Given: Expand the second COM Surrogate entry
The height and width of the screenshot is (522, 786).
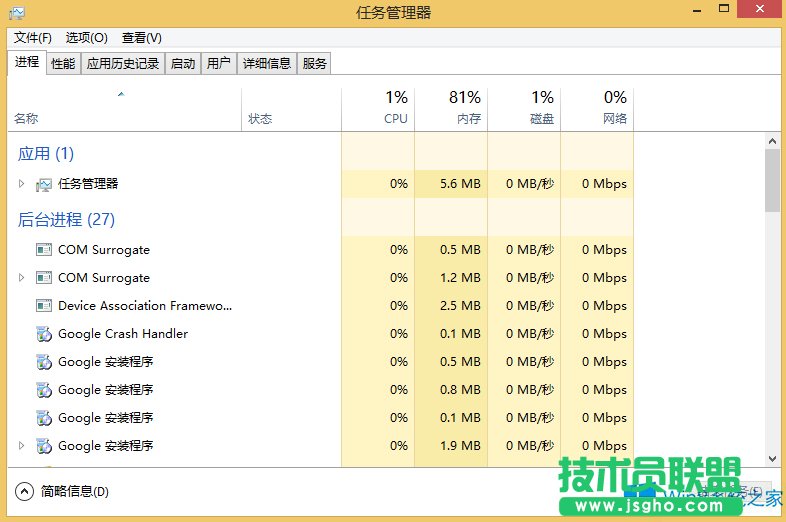Looking at the screenshot, I should click(x=21, y=278).
